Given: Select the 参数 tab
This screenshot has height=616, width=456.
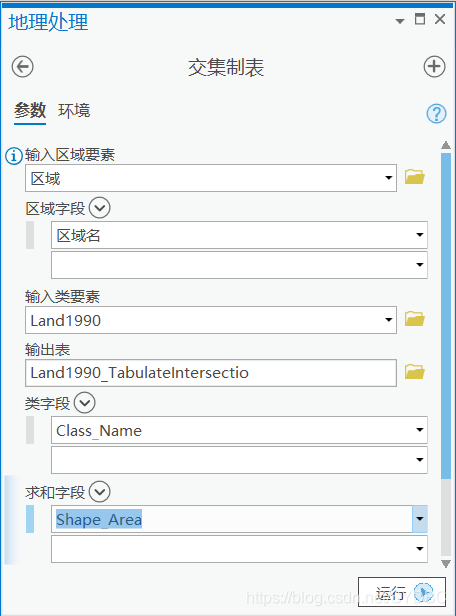Looking at the screenshot, I should (x=30, y=111).
